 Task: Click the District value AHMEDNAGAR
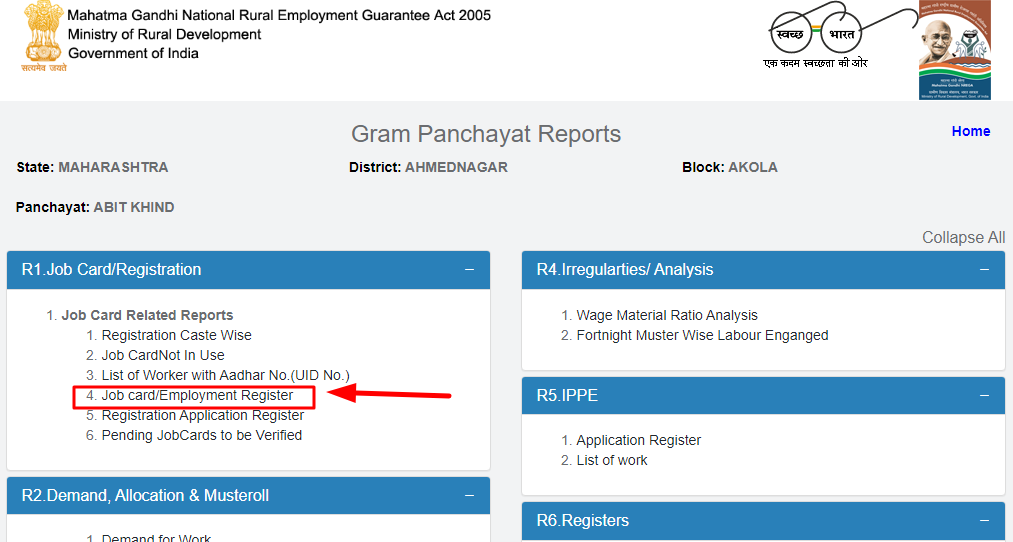click(x=456, y=167)
